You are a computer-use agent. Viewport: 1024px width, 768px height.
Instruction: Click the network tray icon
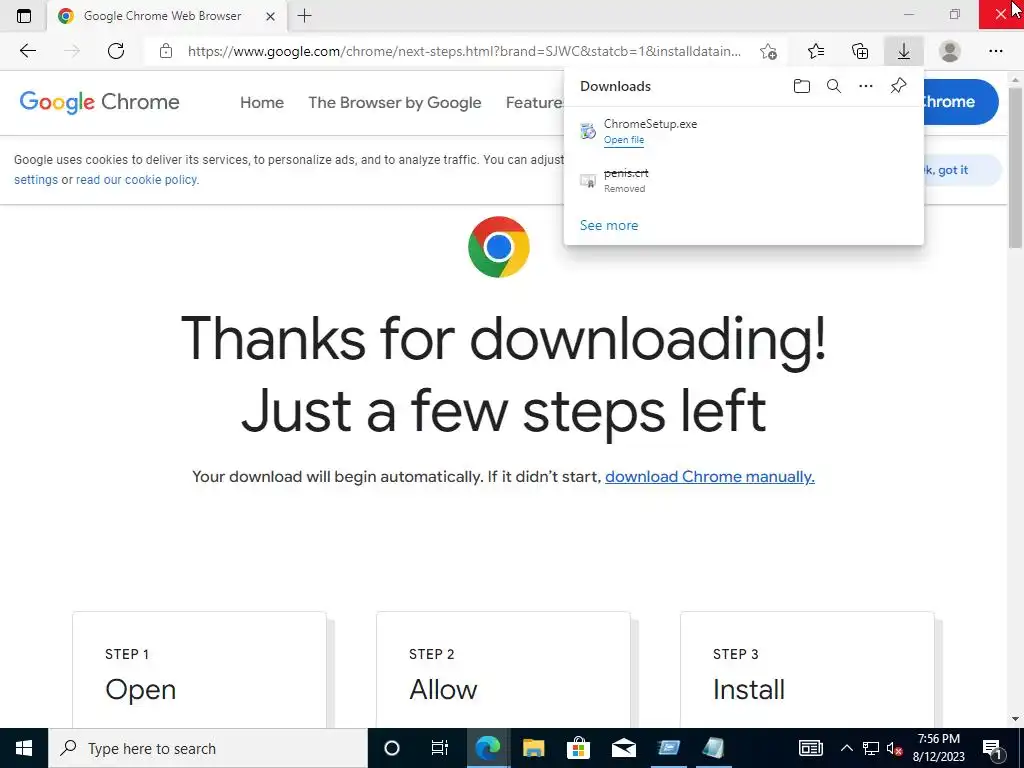871,748
